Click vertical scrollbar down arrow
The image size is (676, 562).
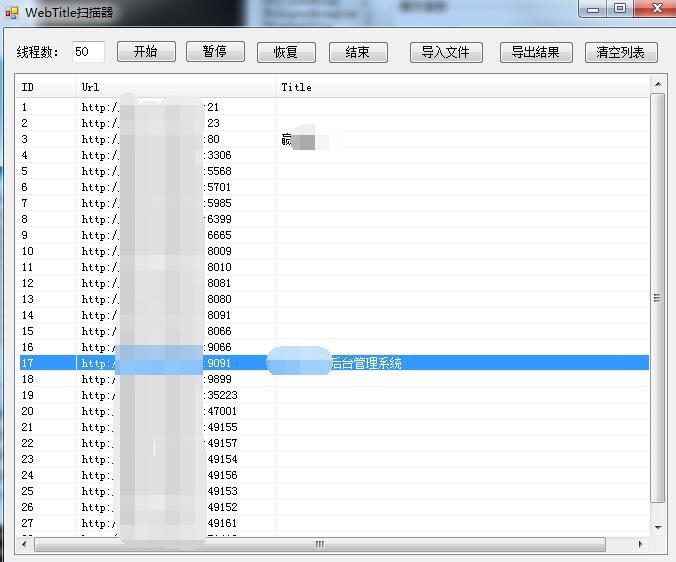coord(657,527)
